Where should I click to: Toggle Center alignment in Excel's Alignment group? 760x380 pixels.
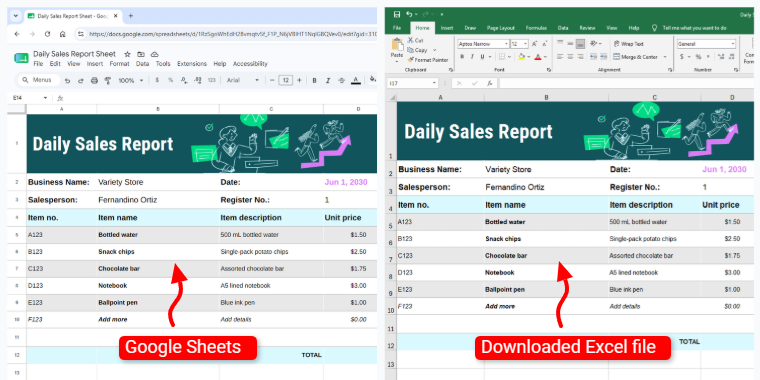pyautogui.click(x=570, y=57)
